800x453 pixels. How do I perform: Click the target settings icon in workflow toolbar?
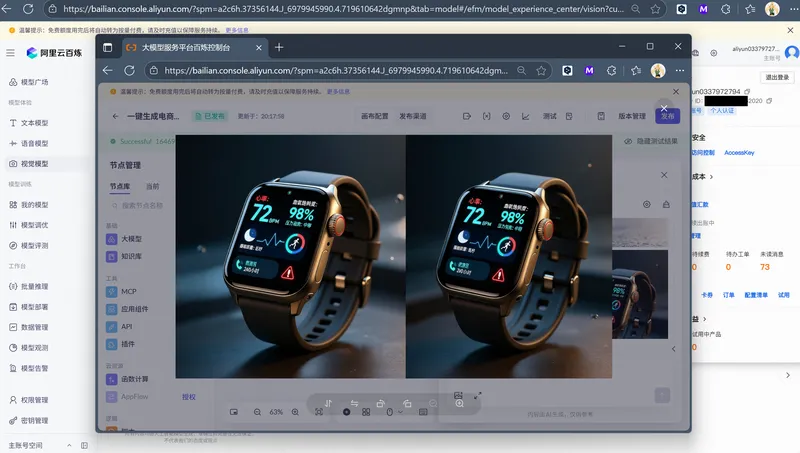click(x=506, y=116)
